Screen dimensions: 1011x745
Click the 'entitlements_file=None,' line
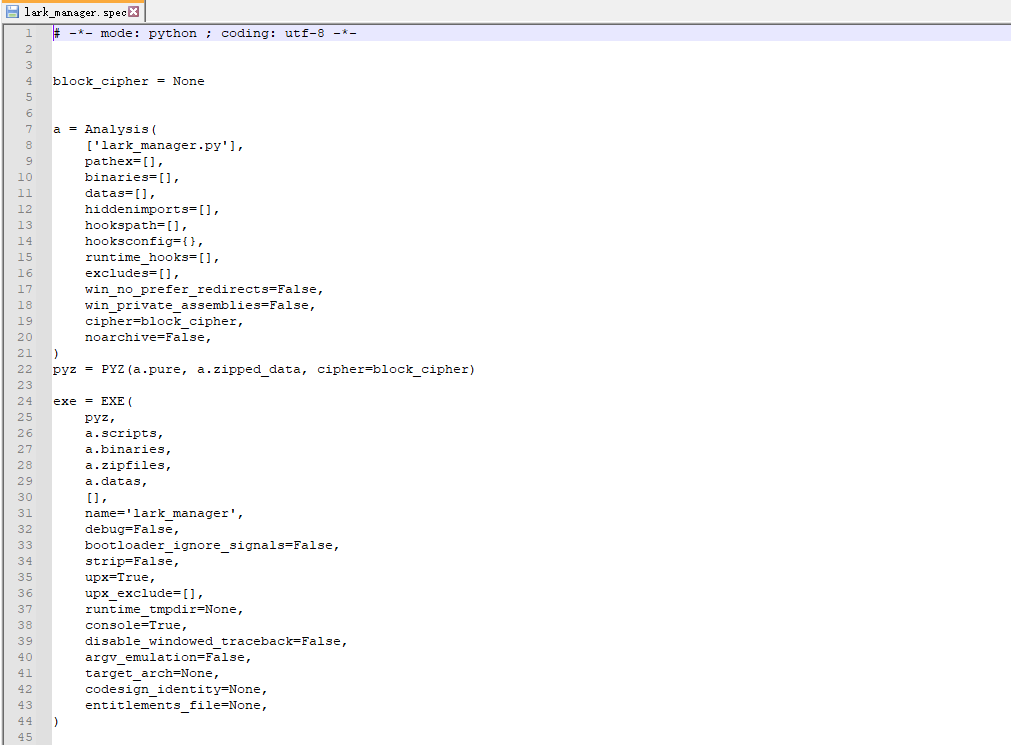pos(176,705)
